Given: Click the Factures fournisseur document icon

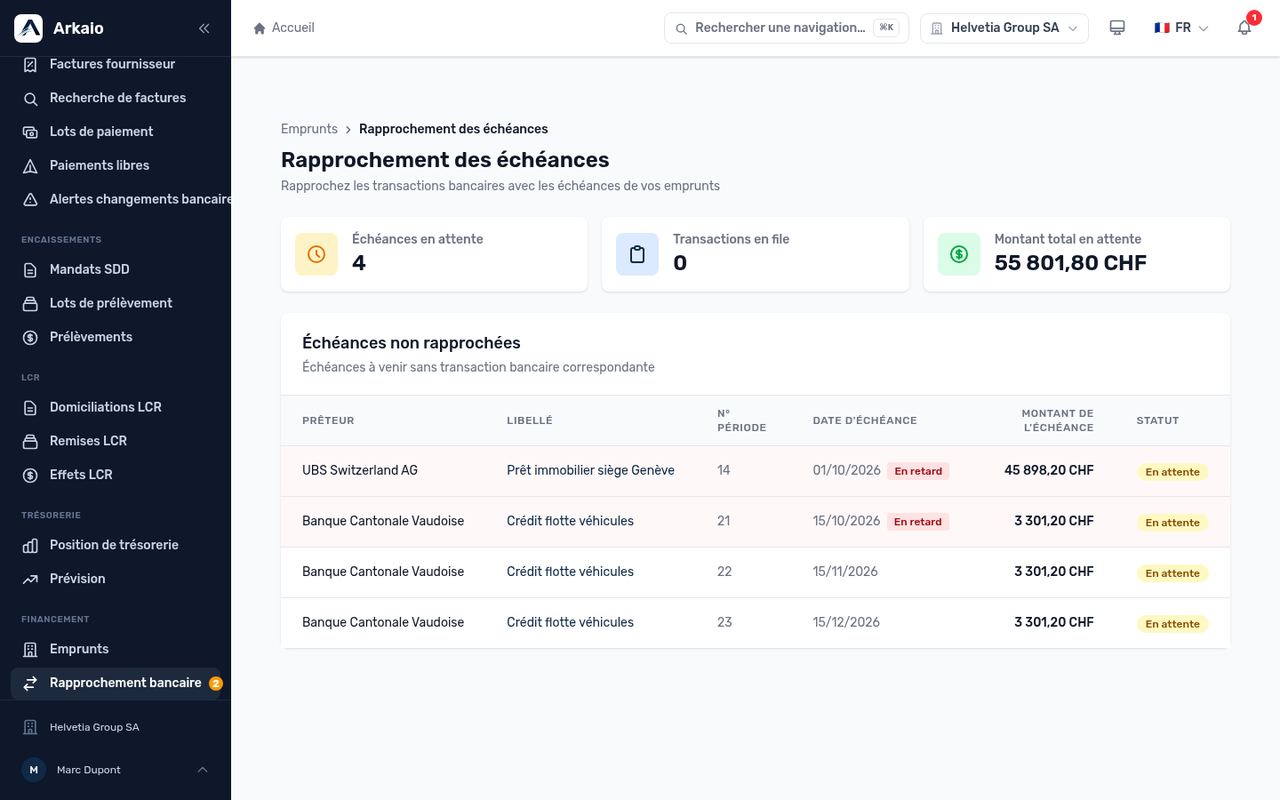Looking at the screenshot, I should pyautogui.click(x=30, y=64).
